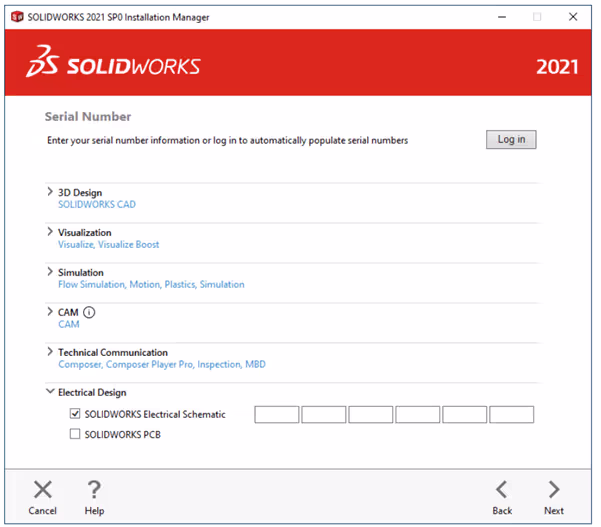Click third serial number segment field
Image resolution: width=601 pixels, height=527 pixels.
[371, 414]
